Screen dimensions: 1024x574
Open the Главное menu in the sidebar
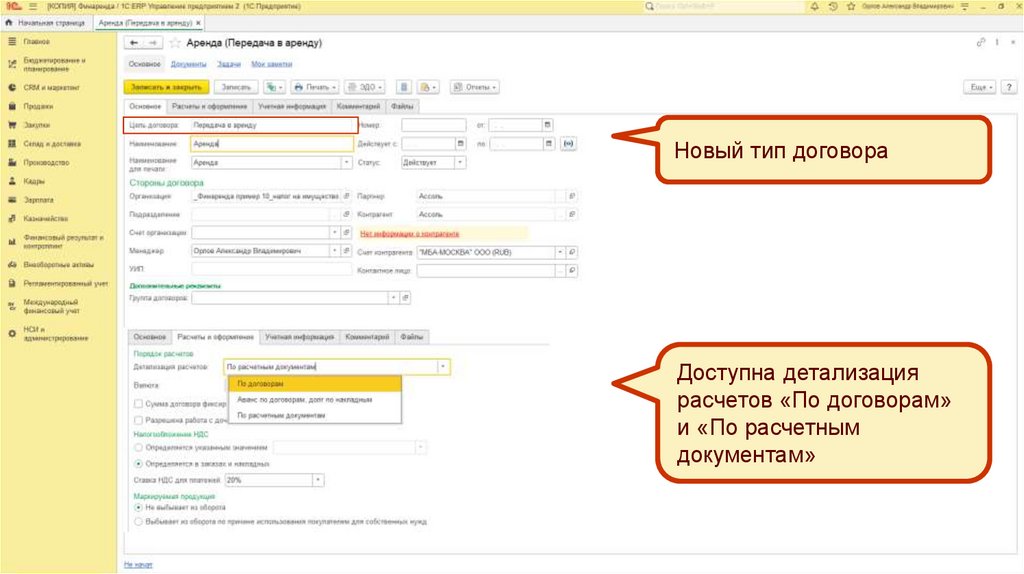37,42
